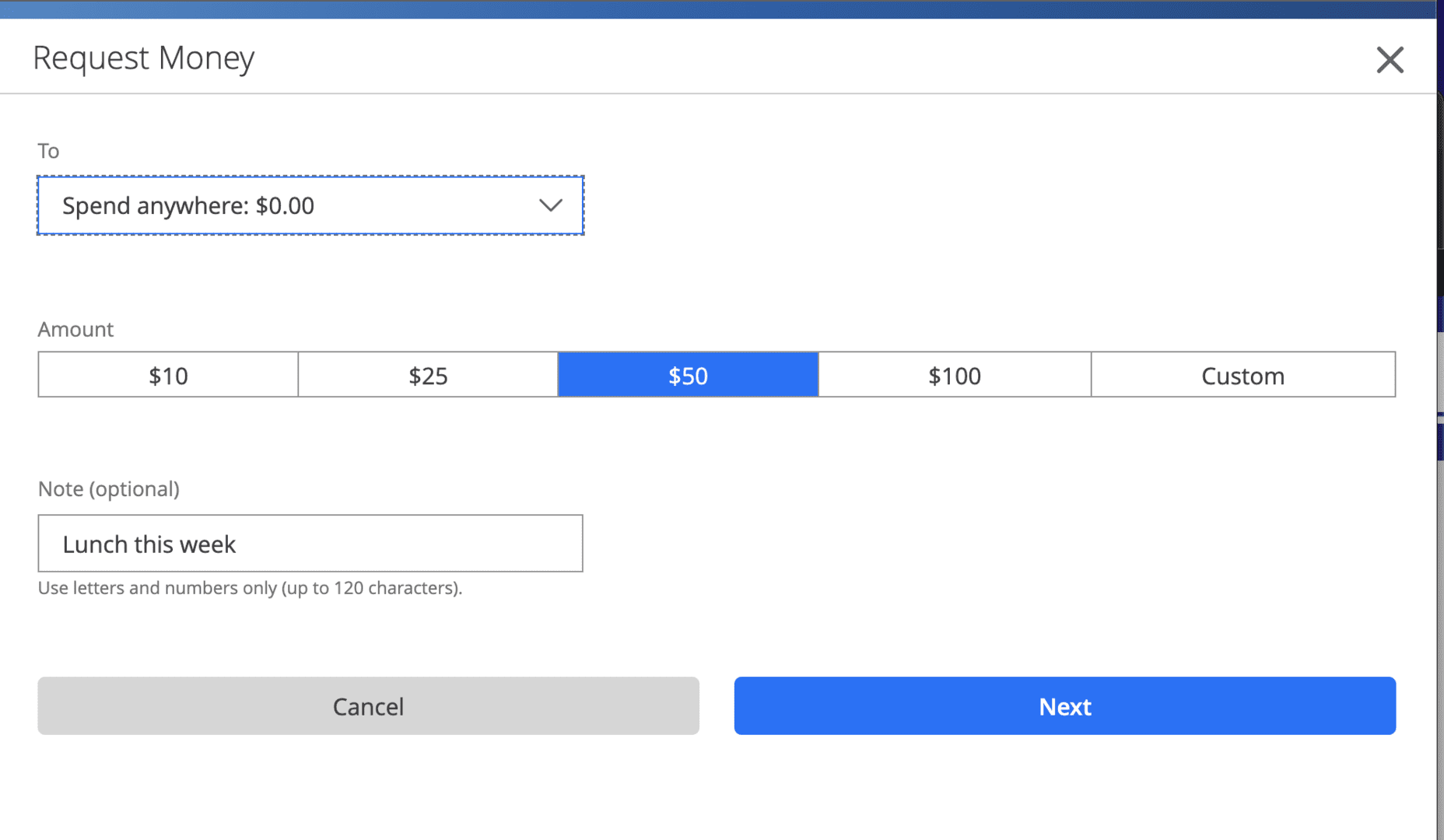Screen dimensions: 1444x840
Task: Click empty dialog area below Cancel button
Action: click(368, 786)
